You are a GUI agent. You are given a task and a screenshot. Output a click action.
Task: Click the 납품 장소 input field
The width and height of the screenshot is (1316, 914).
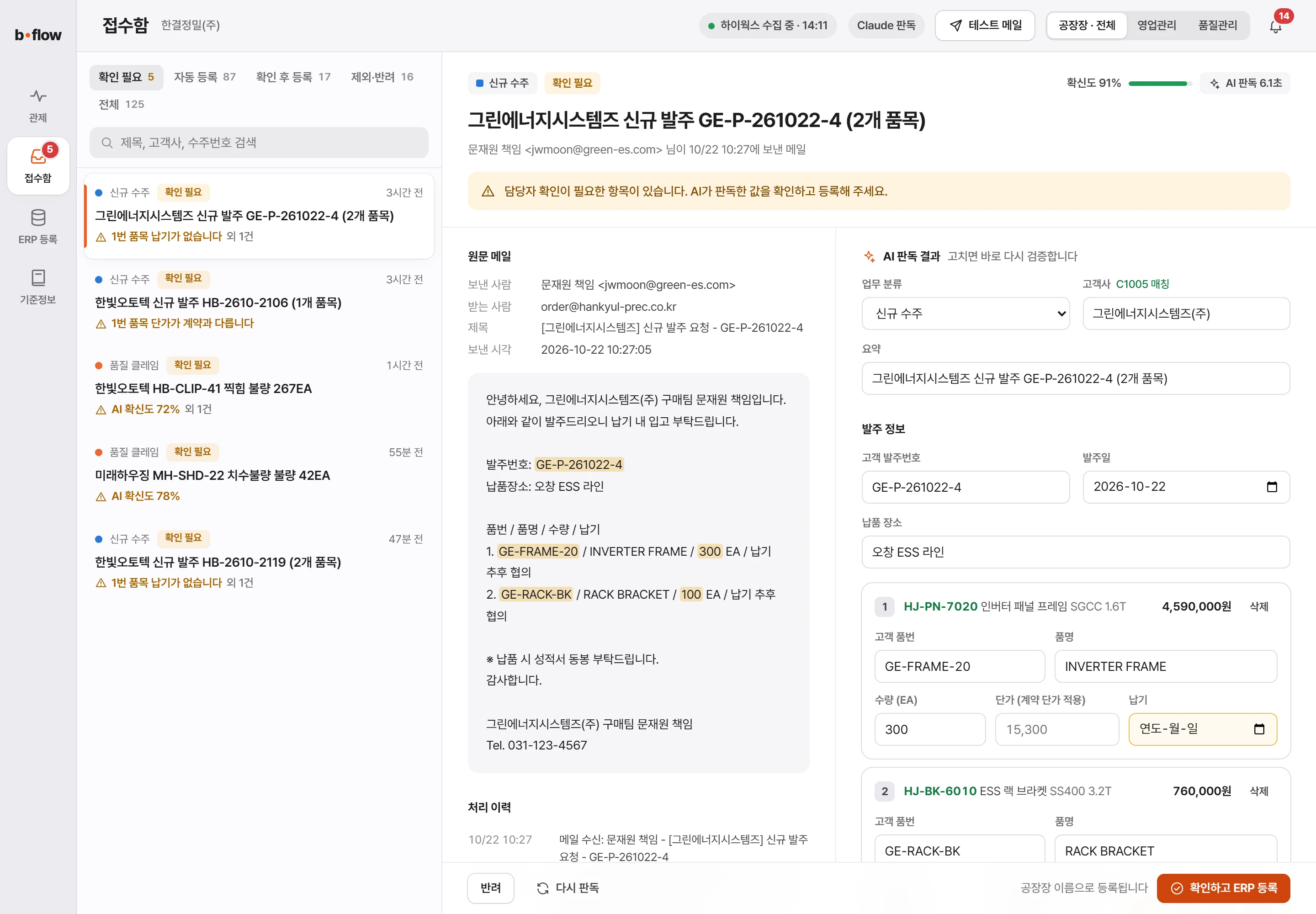tap(1076, 552)
